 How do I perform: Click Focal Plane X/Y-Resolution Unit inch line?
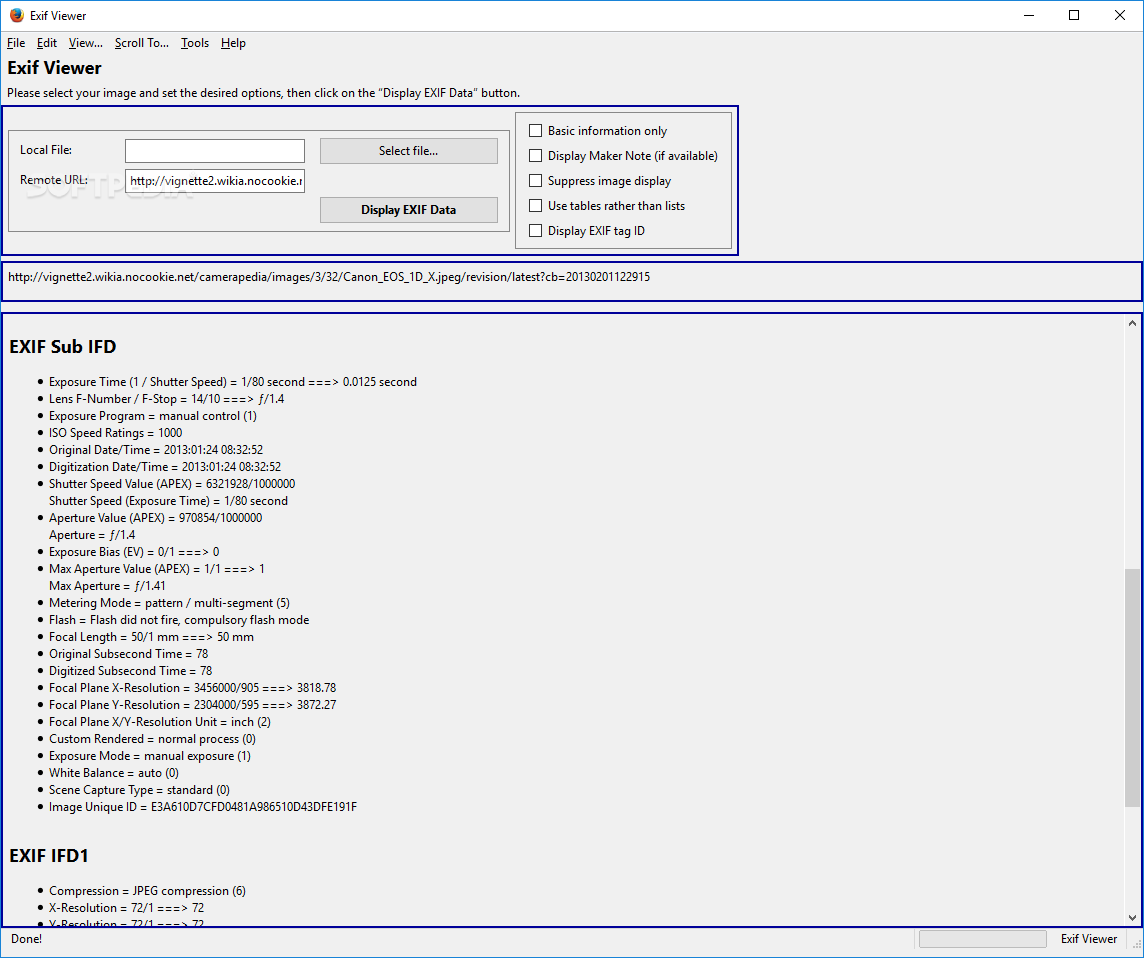(x=160, y=722)
